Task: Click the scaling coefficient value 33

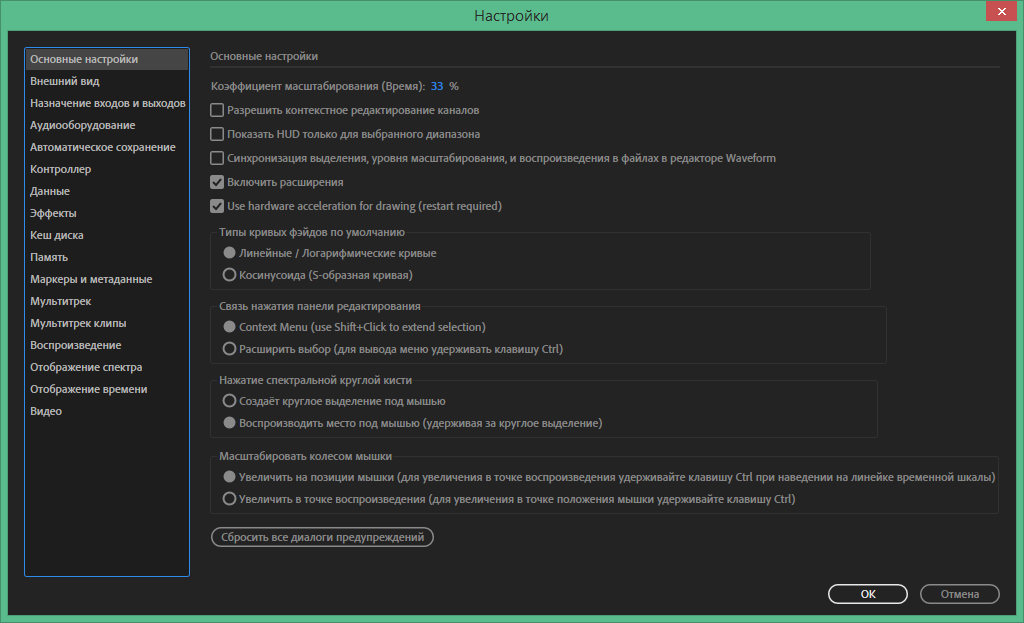Action: pyautogui.click(x=437, y=86)
